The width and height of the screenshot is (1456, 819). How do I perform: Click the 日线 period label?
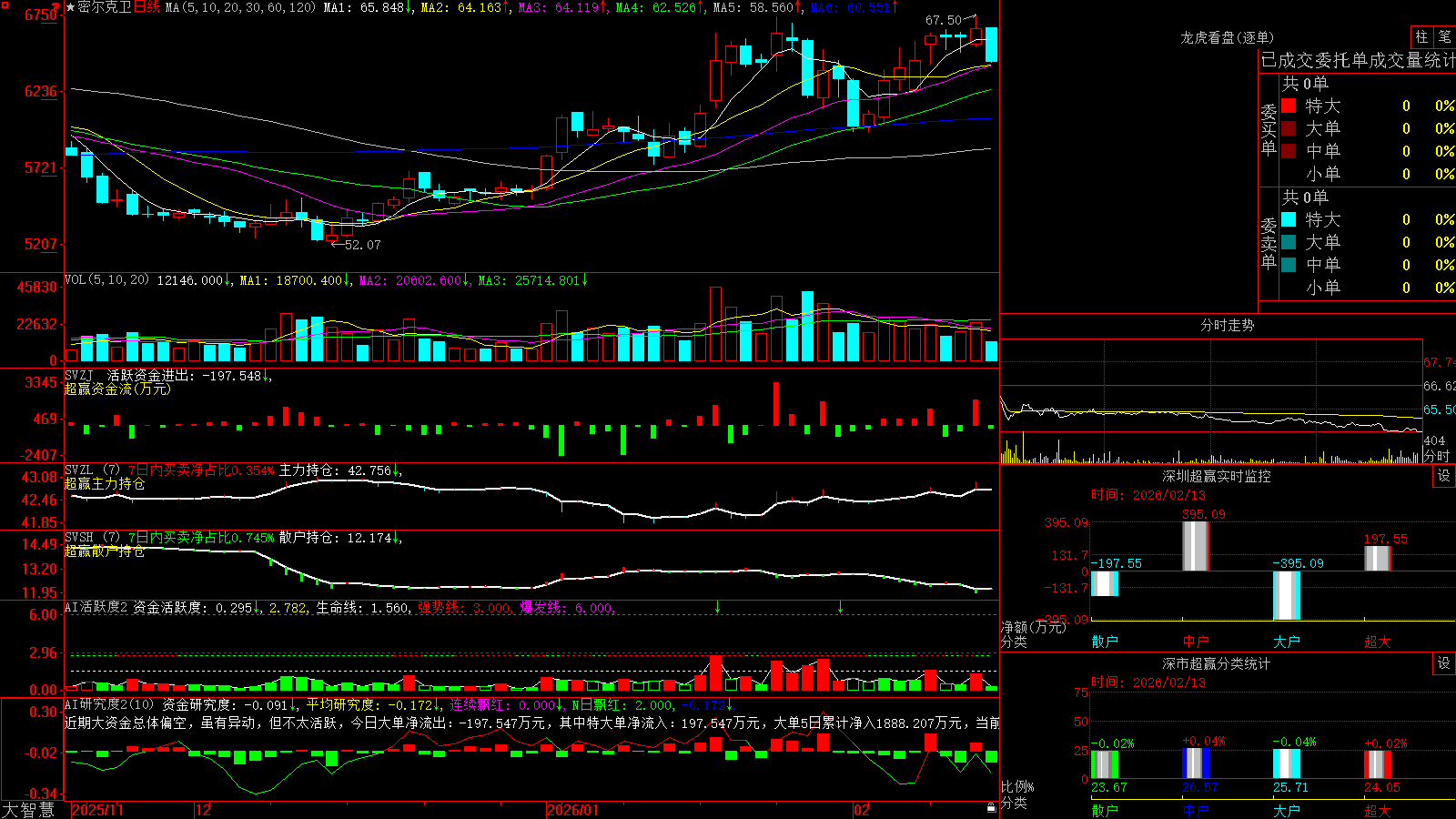pyautogui.click(x=146, y=7)
